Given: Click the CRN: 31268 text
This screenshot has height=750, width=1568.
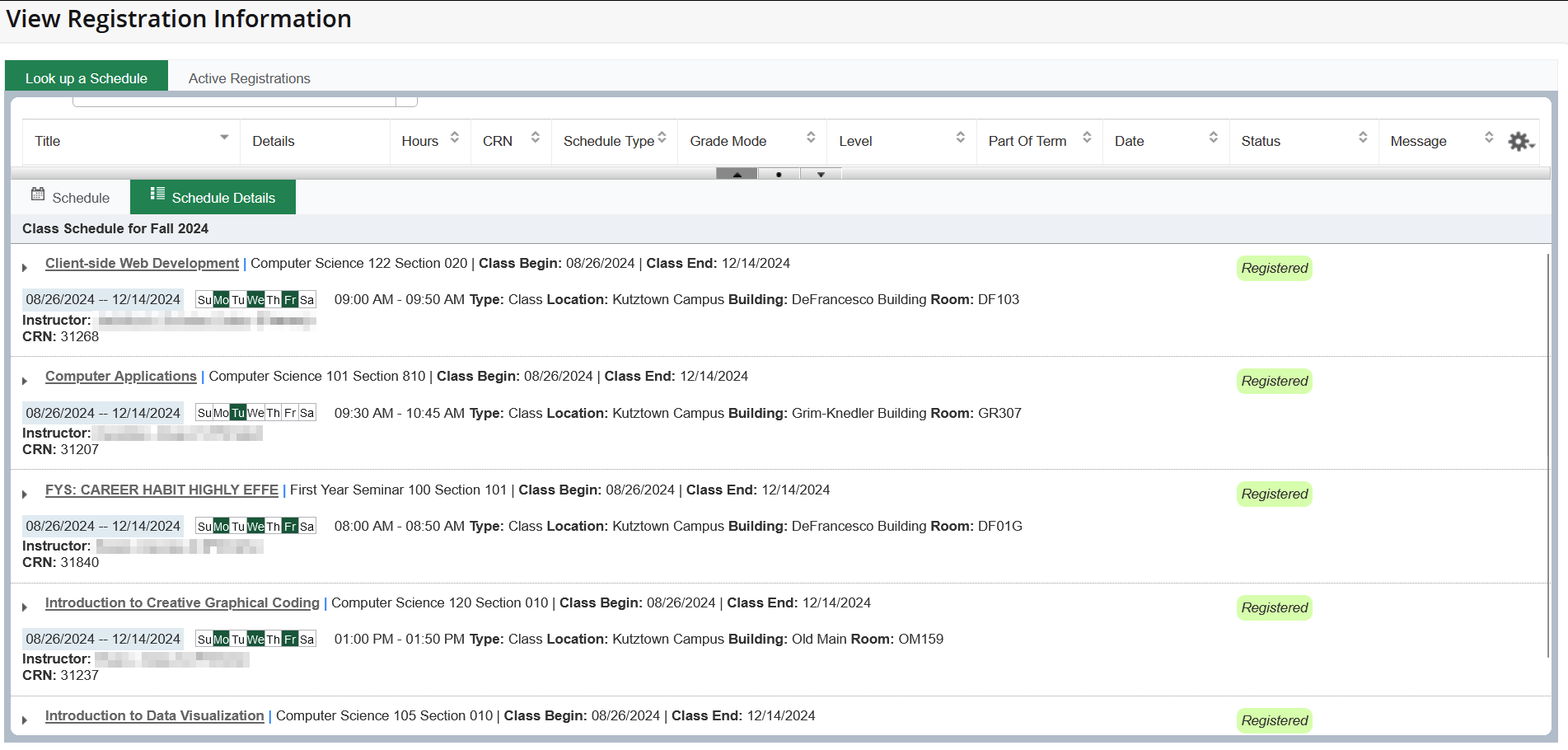Looking at the screenshot, I should 60,336.
